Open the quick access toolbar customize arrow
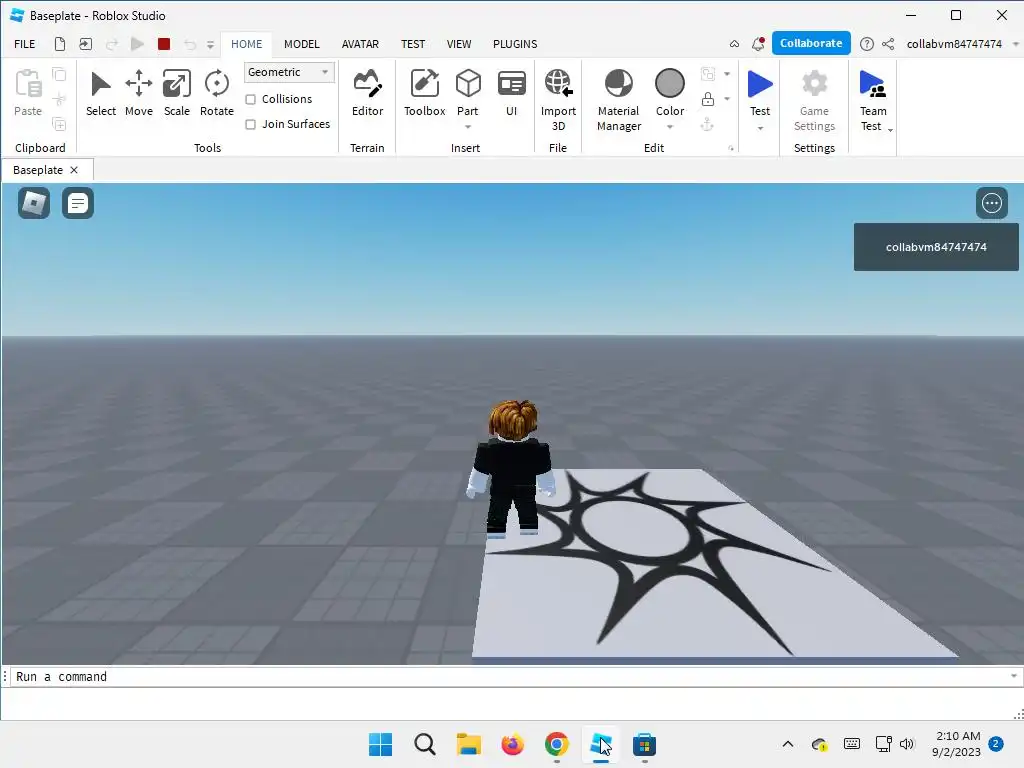The height and width of the screenshot is (768, 1024). (210, 44)
